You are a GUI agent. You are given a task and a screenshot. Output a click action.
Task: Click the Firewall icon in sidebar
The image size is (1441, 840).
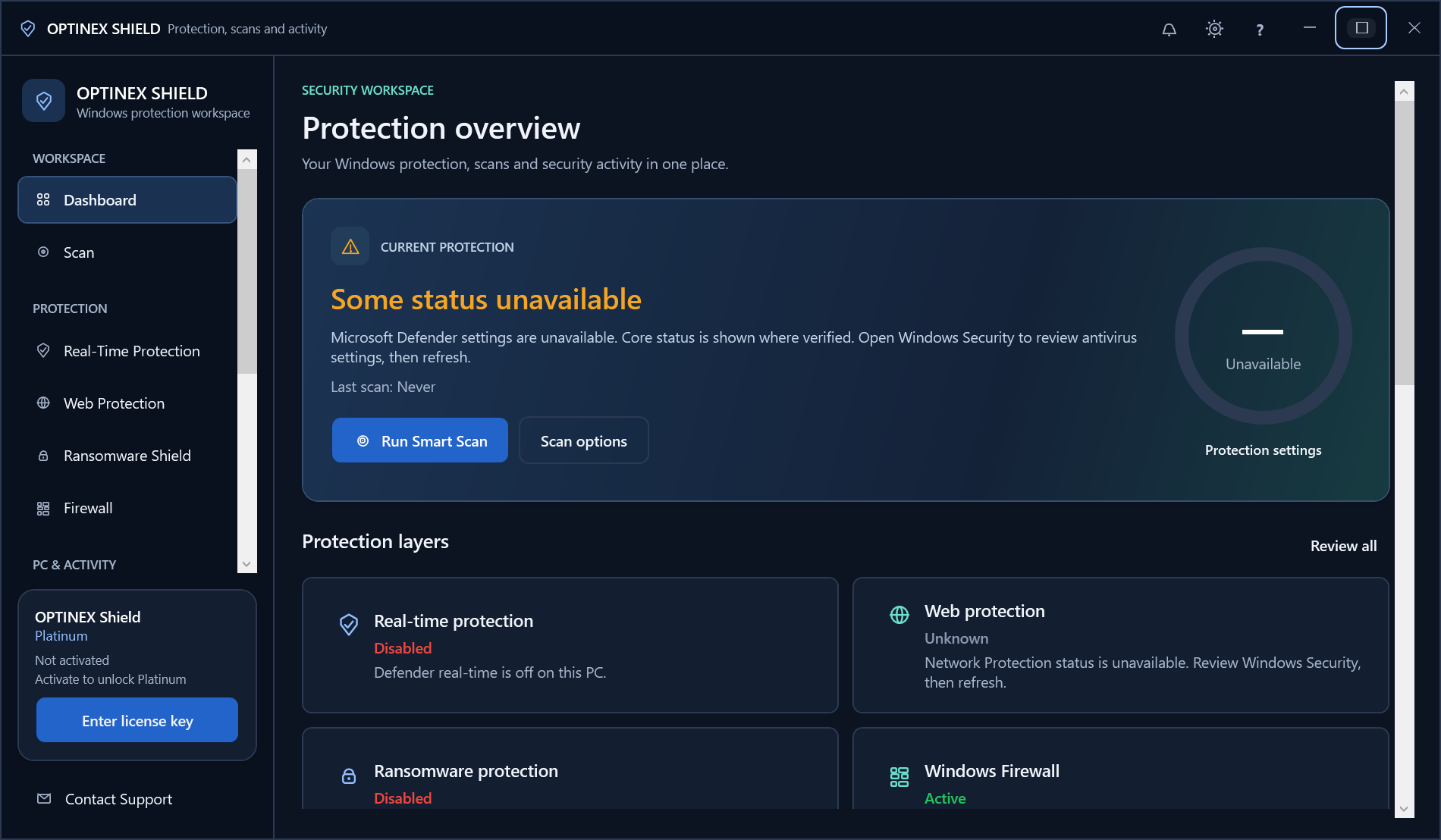coord(43,508)
